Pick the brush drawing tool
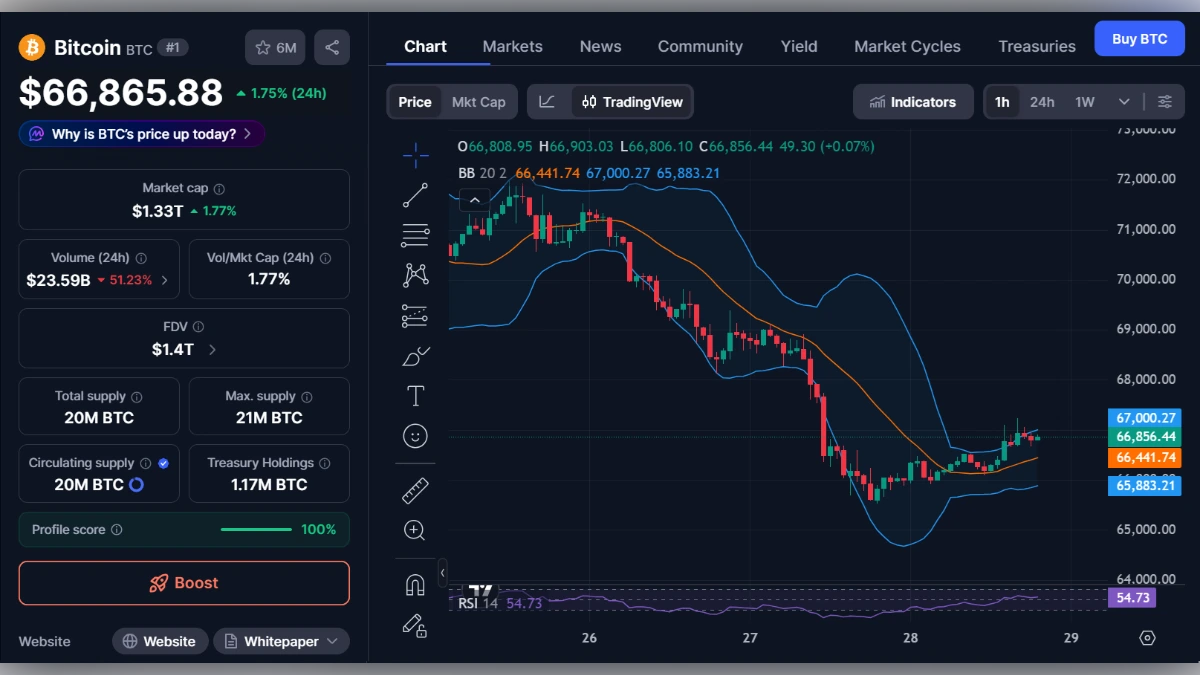The height and width of the screenshot is (675, 1200). click(415, 355)
